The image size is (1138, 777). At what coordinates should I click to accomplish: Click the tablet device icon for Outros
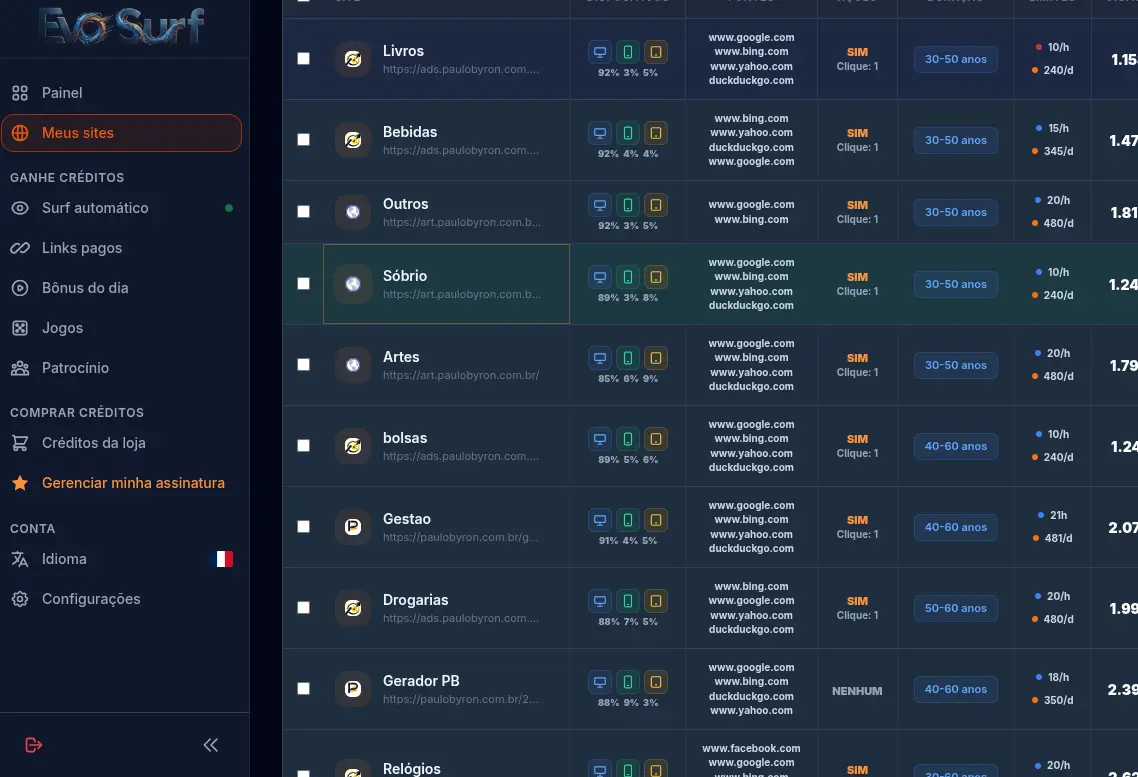[x=655, y=205]
